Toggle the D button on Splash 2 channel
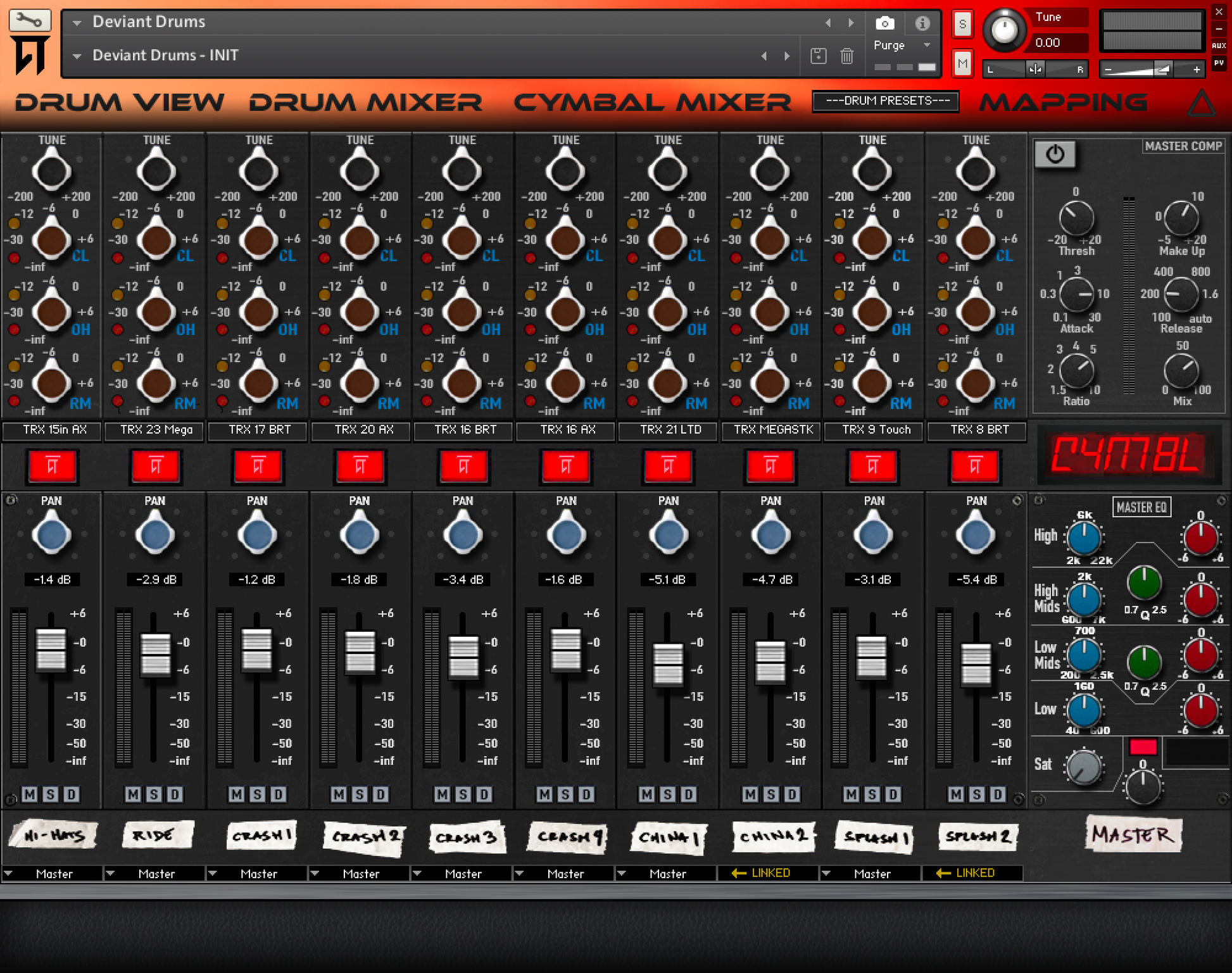 [x=998, y=794]
